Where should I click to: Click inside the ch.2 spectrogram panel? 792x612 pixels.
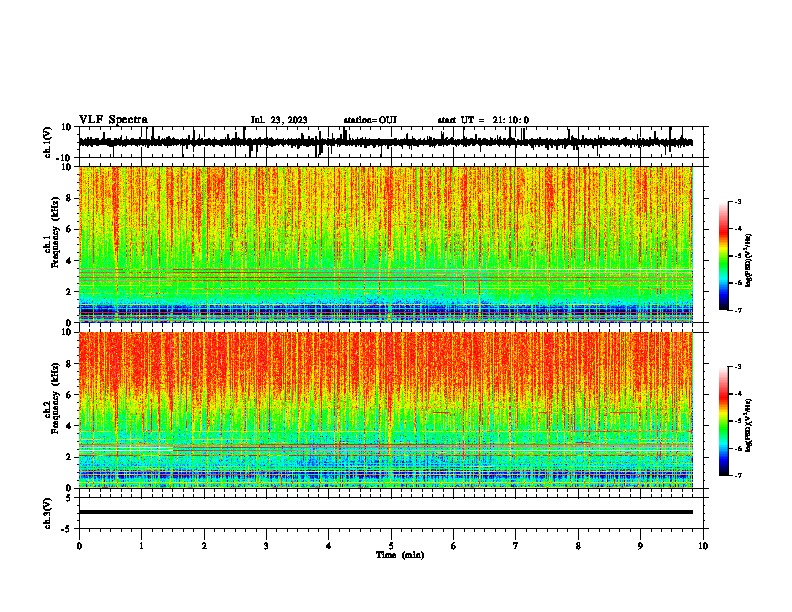click(386, 410)
